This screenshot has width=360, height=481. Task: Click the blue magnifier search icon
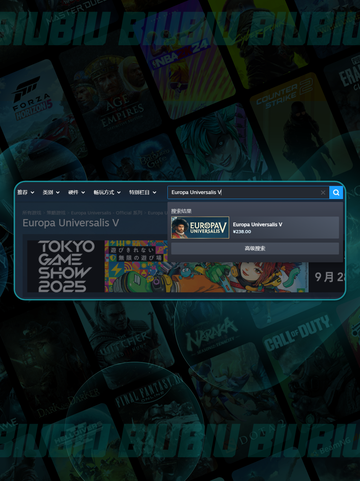pos(336,192)
